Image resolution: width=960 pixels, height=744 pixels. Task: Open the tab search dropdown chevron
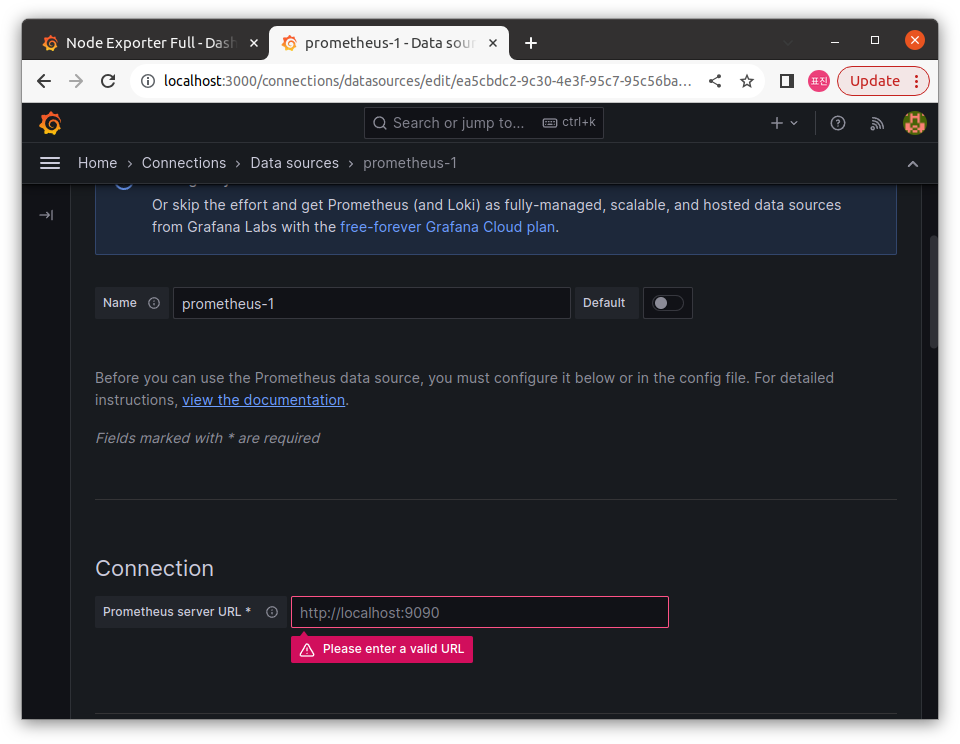(x=788, y=42)
